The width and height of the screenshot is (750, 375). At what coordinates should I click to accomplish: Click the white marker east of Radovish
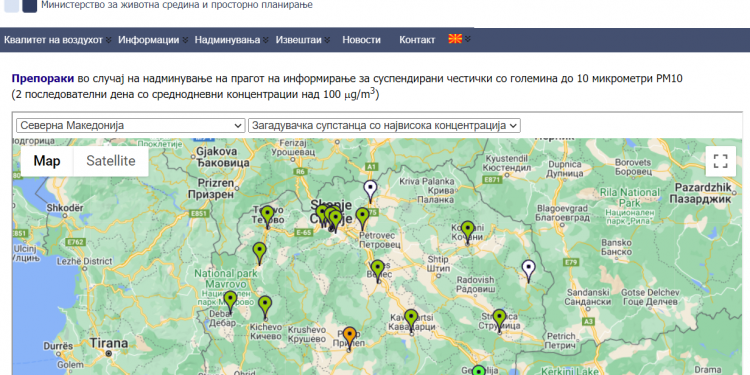point(528,271)
